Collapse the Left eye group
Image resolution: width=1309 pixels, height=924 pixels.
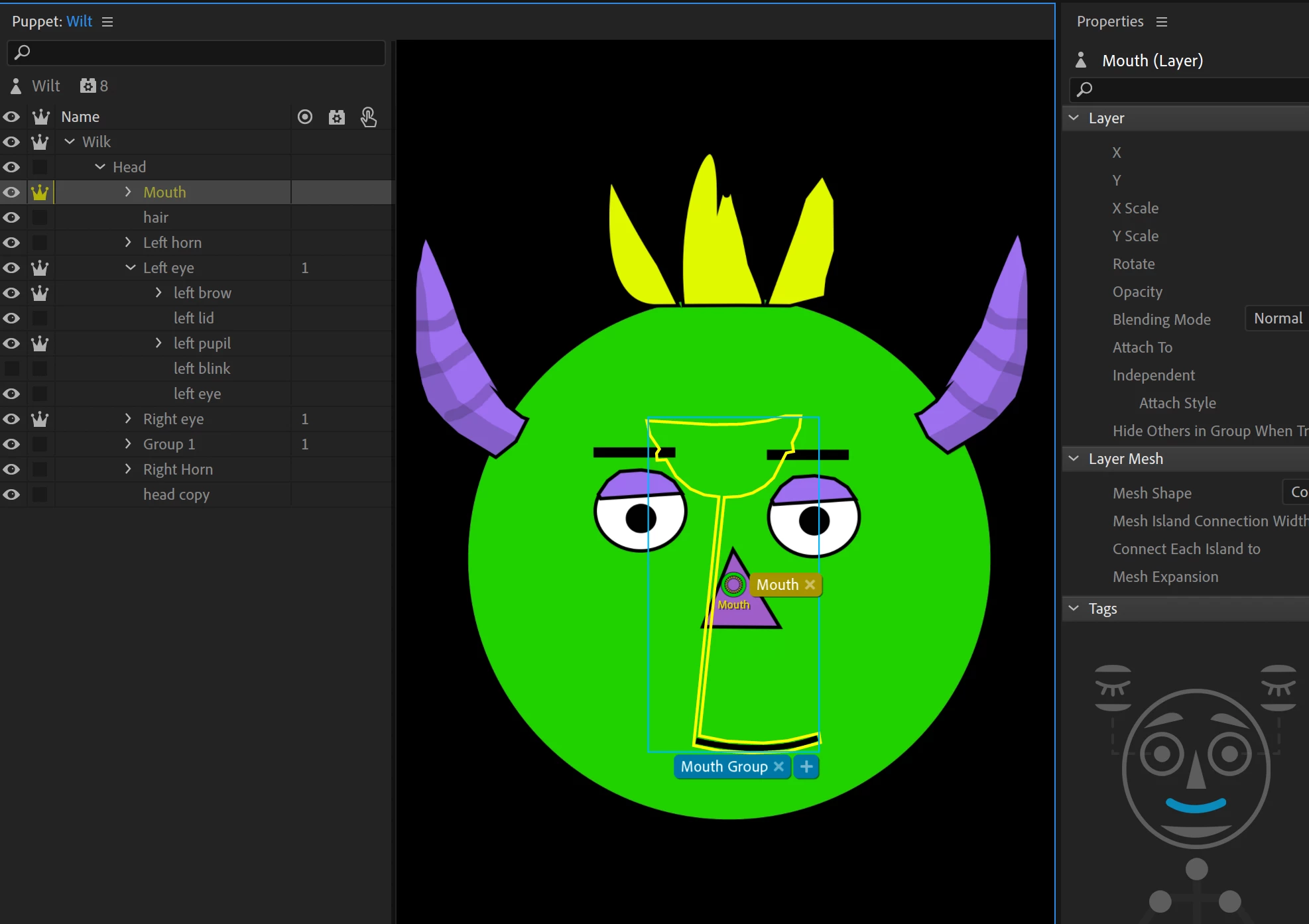point(130,268)
